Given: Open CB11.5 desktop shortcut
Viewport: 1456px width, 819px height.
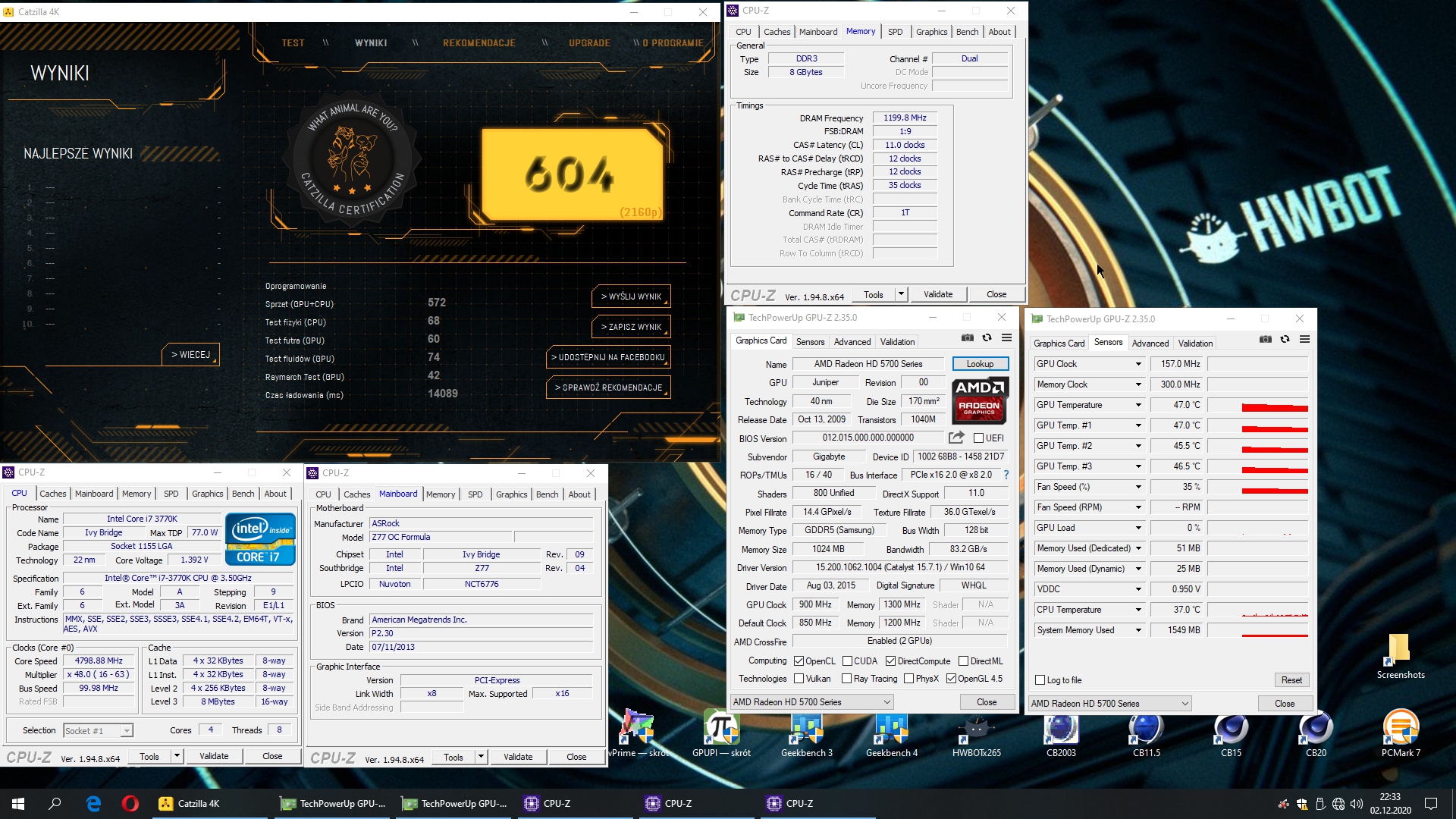Looking at the screenshot, I should (x=1147, y=734).
